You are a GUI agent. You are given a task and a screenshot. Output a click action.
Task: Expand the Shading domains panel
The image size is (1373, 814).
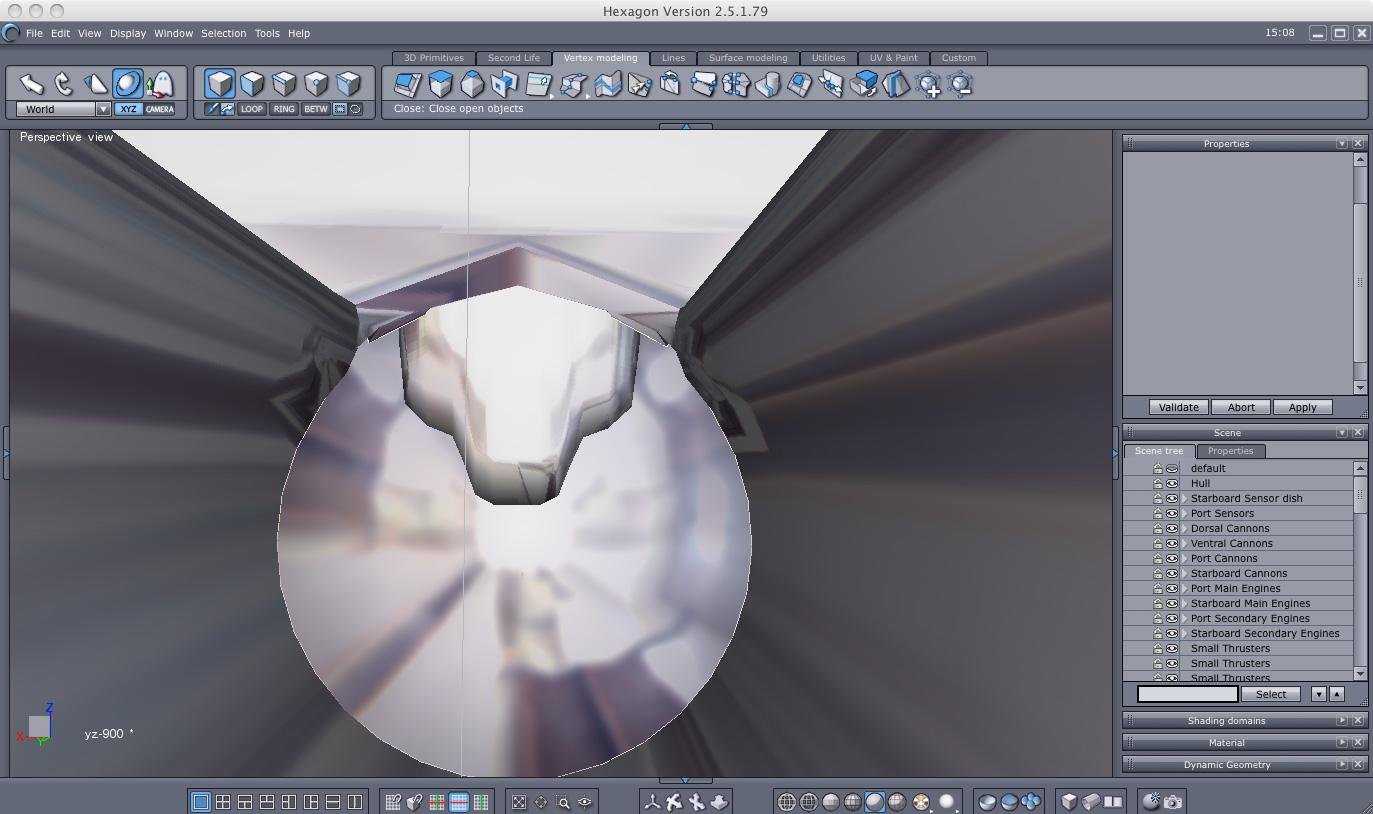point(1342,720)
